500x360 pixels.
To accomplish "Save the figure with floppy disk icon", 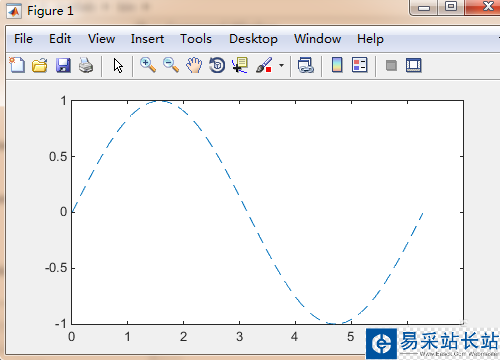I will point(63,65).
